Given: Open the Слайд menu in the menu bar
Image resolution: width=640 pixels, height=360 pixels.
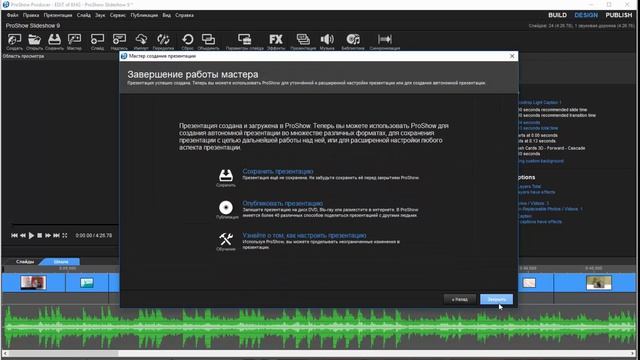Looking at the screenshot, I should point(84,15).
